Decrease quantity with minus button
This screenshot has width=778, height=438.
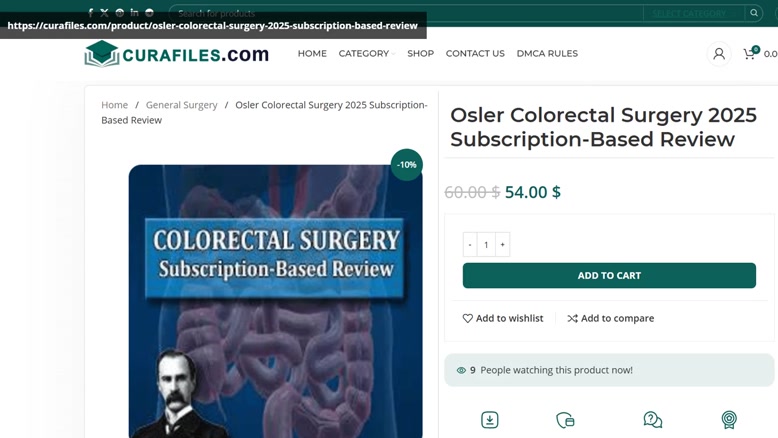(470, 245)
